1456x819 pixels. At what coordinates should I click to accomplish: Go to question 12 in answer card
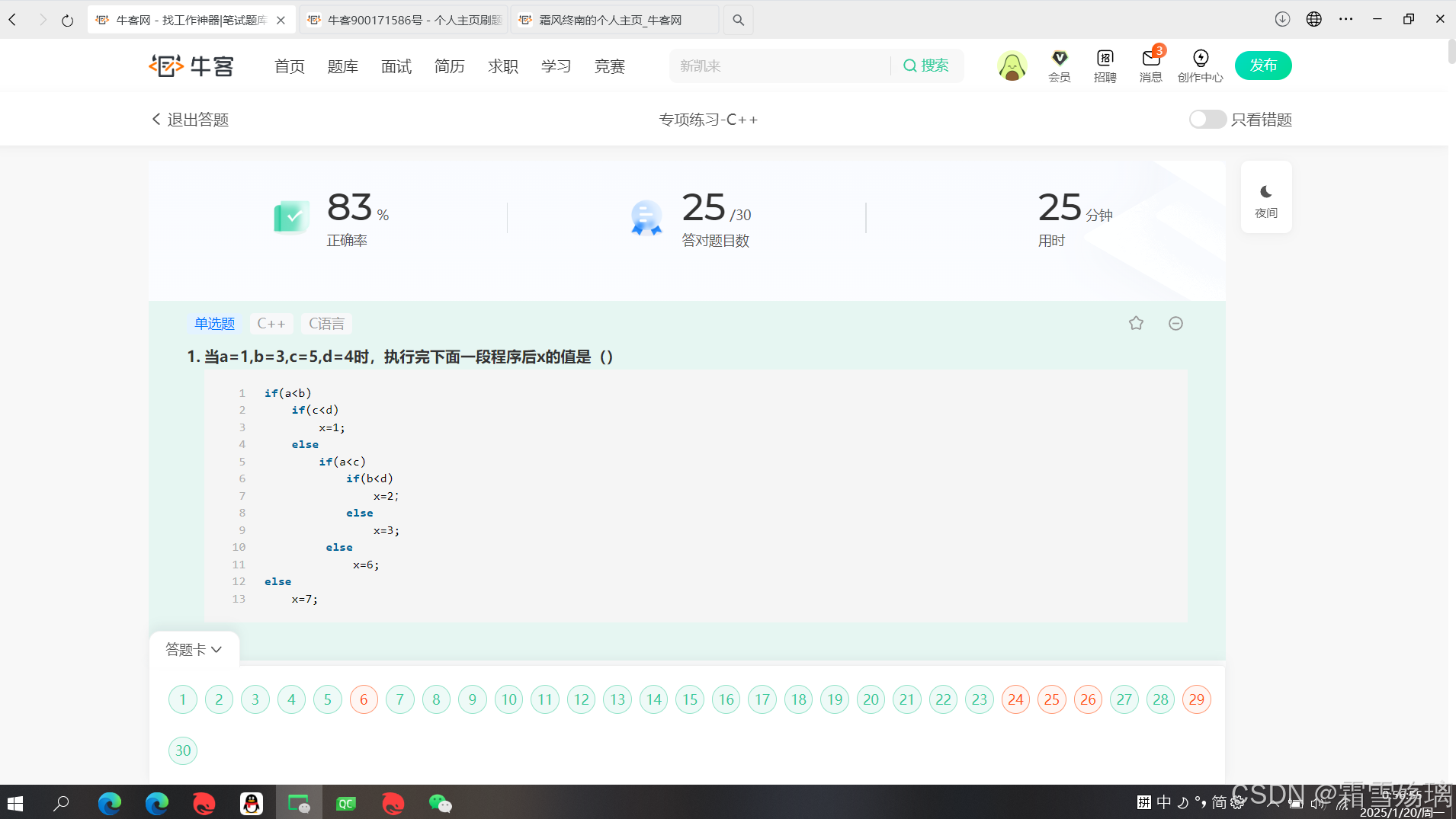(x=582, y=699)
